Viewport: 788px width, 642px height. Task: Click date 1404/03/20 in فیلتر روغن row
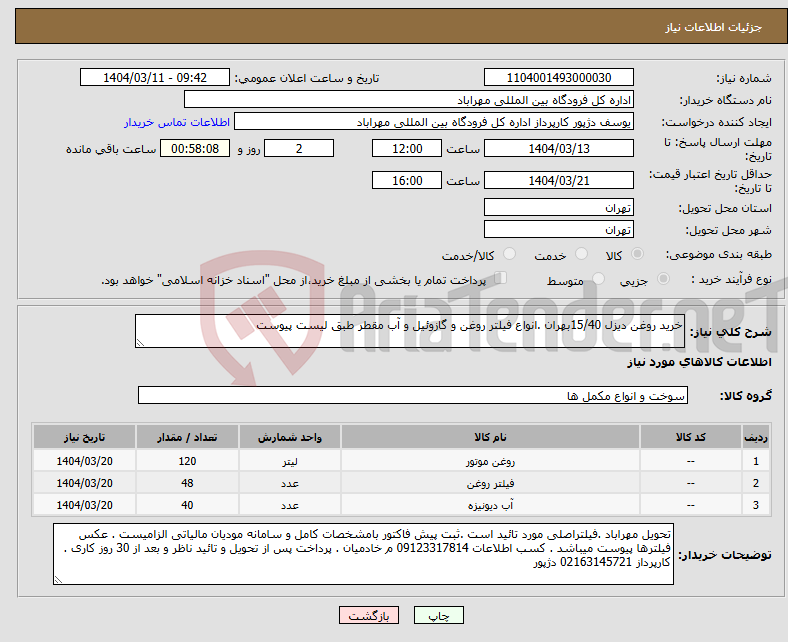pos(84,483)
